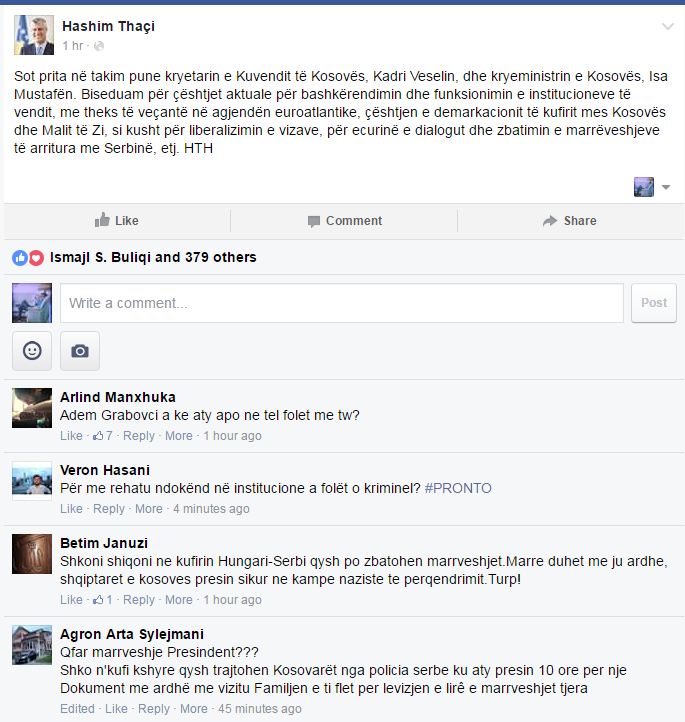
Task: Open Hashim Thaçi profile name link
Action: [109, 26]
